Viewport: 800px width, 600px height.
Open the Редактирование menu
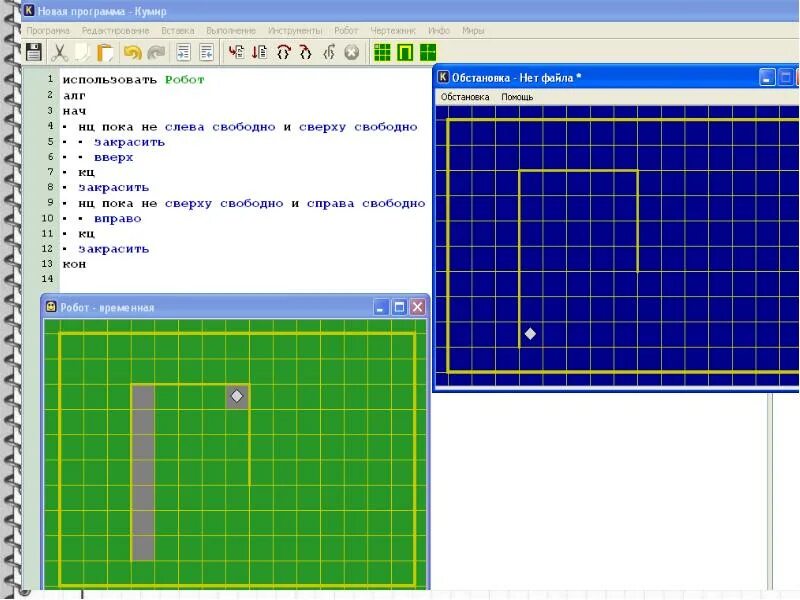(115, 31)
